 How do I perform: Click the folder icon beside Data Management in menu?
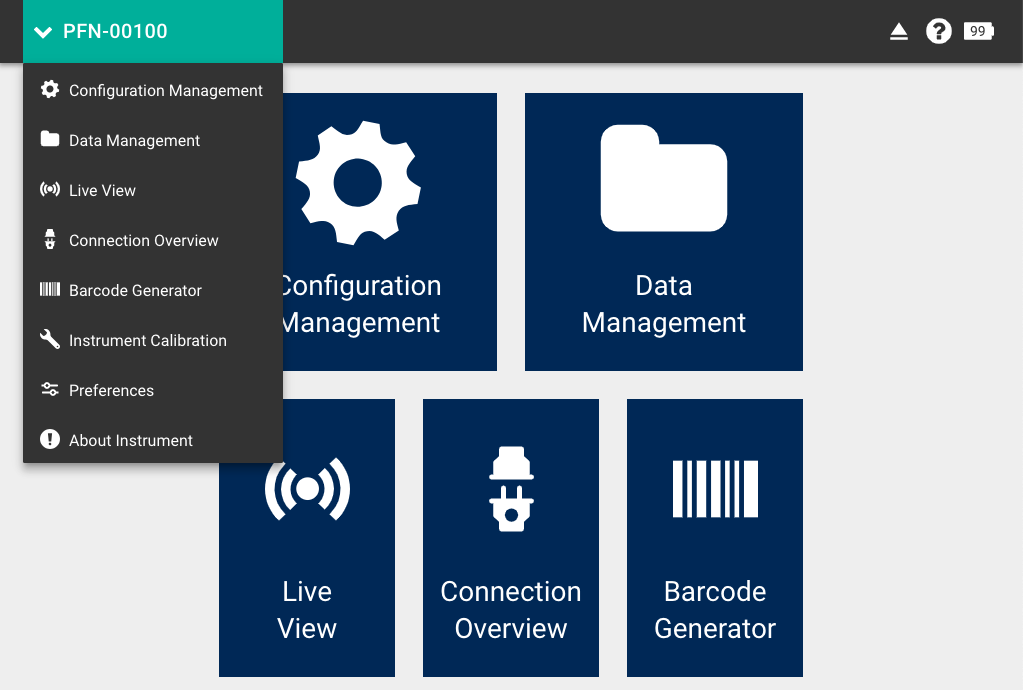click(x=49, y=140)
